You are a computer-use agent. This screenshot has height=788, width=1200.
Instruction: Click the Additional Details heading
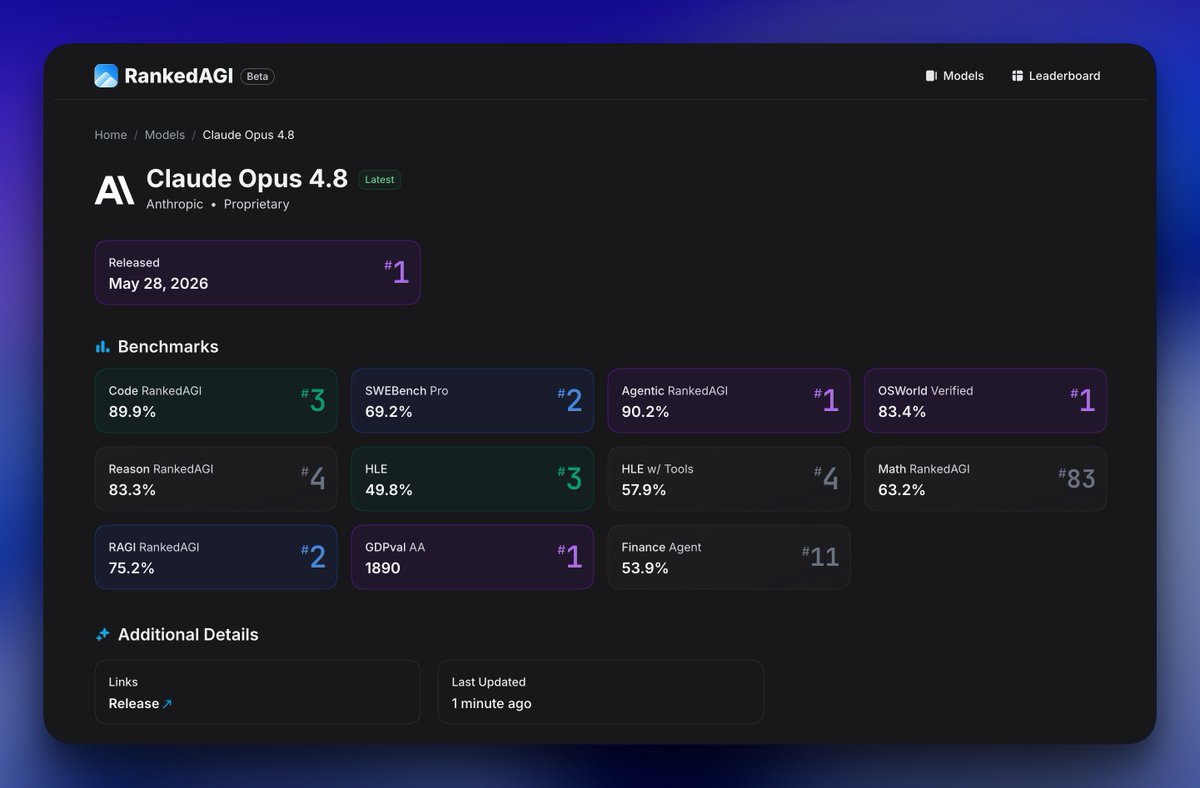(188, 635)
